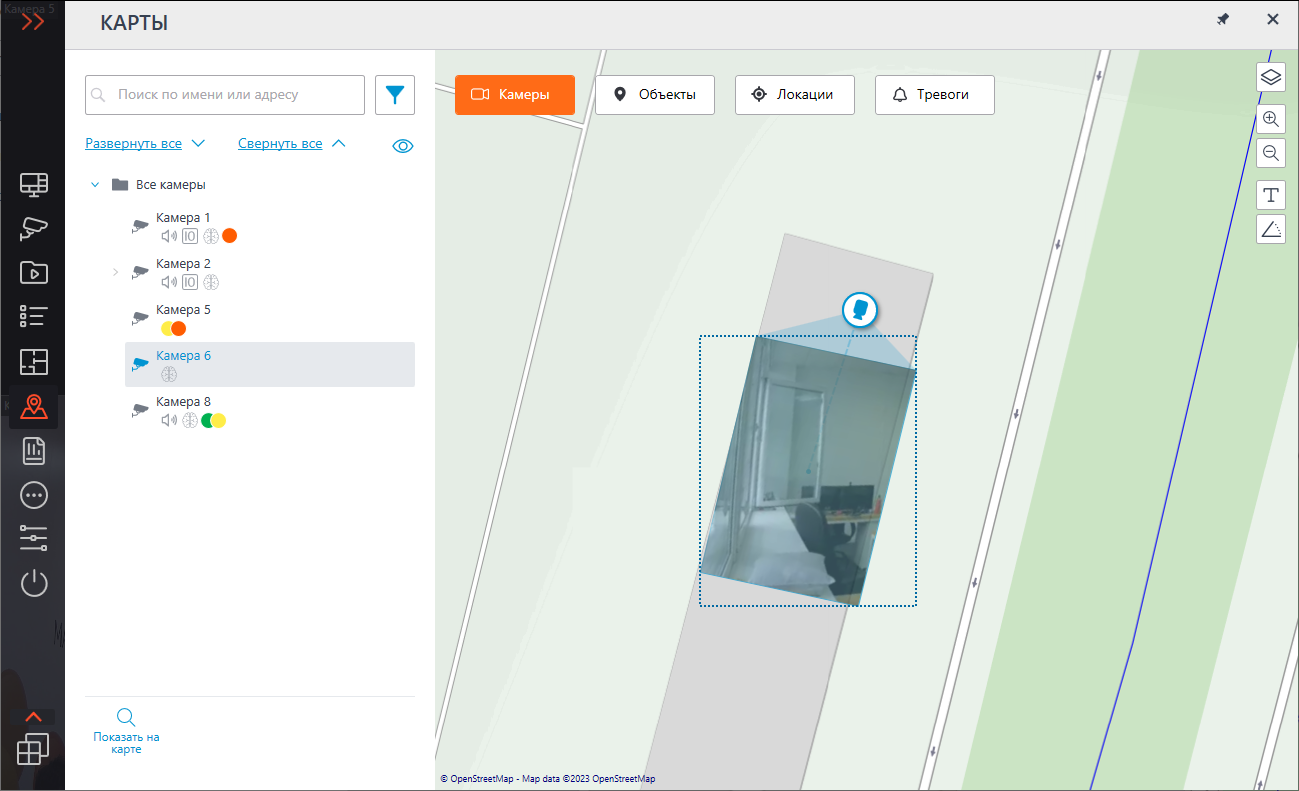The image size is (1299, 791).
Task: Select the maps pin icon in sidebar
Action: click(x=34, y=407)
